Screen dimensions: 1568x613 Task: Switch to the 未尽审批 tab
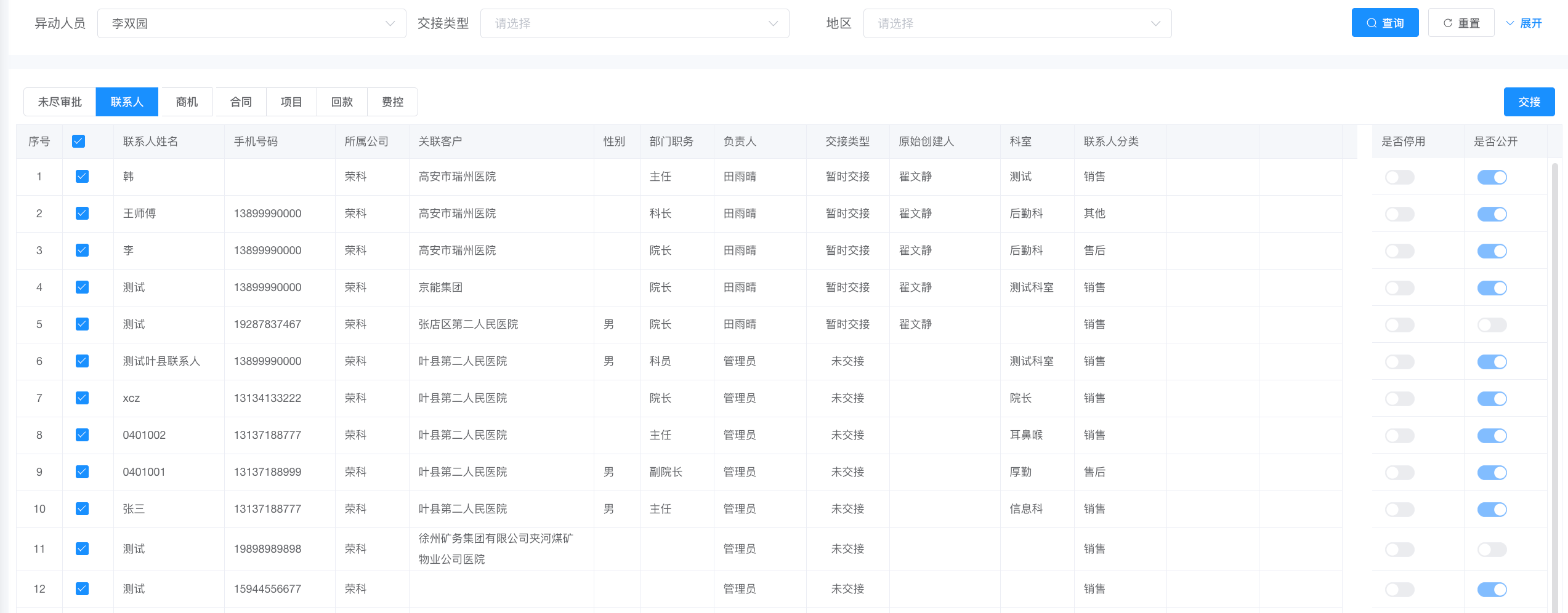[60, 102]
